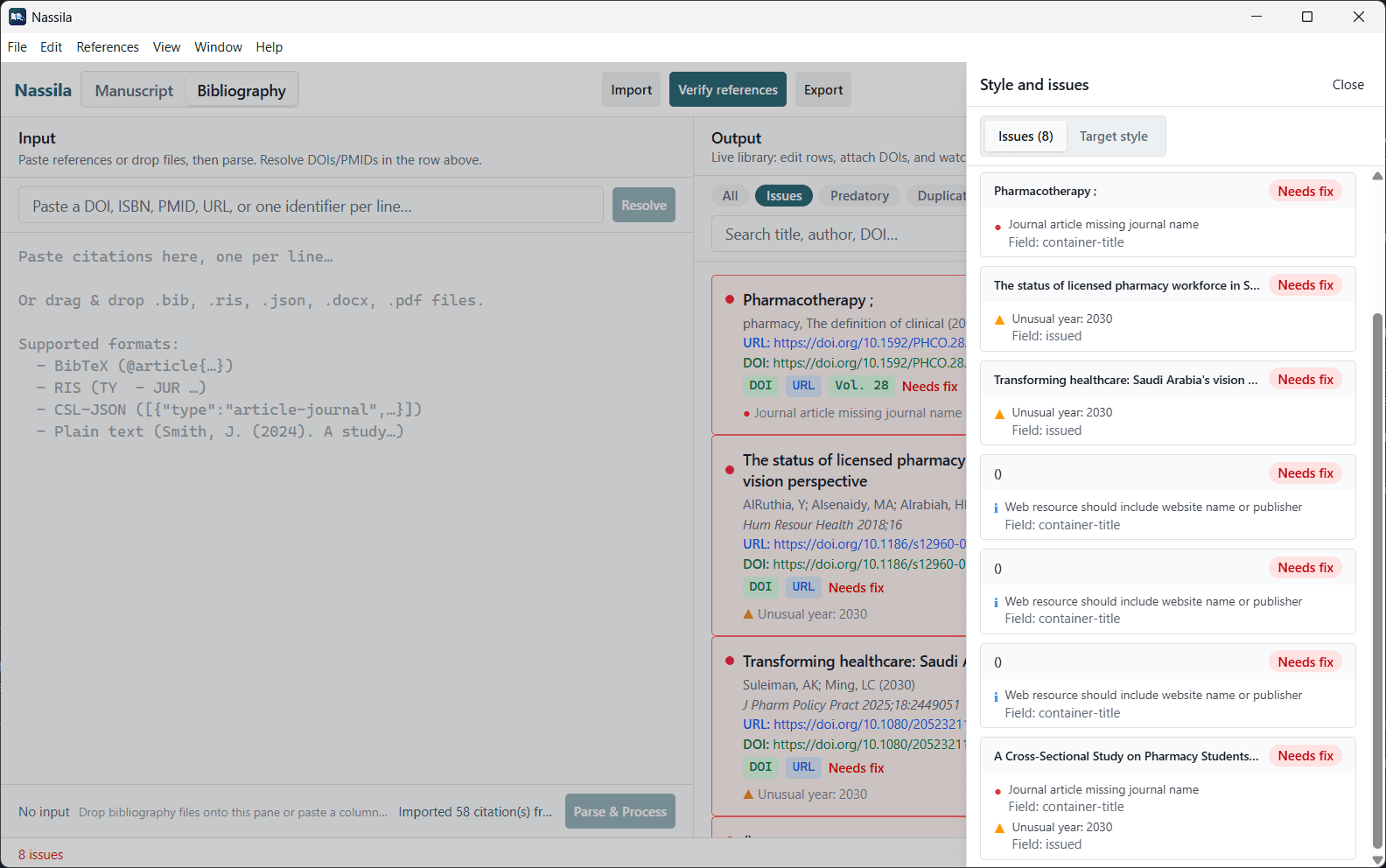Screen dimensions: 1386x868
Task: Click Needs fix badge on Cross-Sectional Study issue
Action: click(x=1305, y=756)
